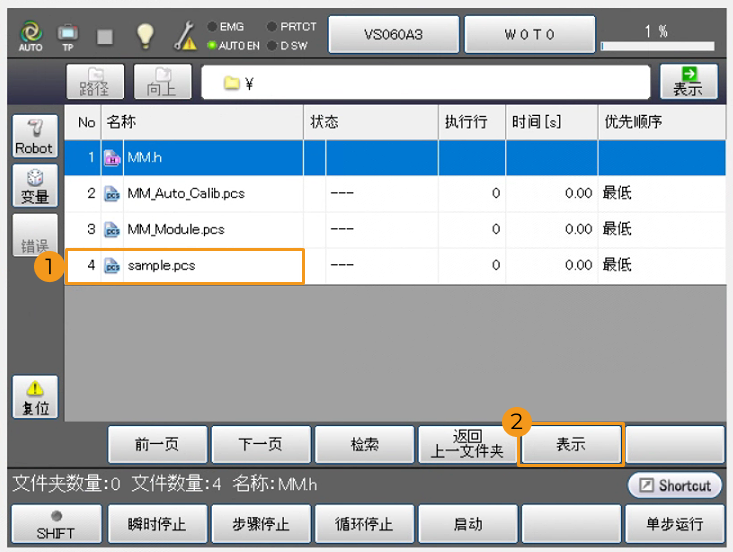Viewport: 733px width, 552px height.
Task: Click 最低 priority of sample.pcs
Action: 617,265
